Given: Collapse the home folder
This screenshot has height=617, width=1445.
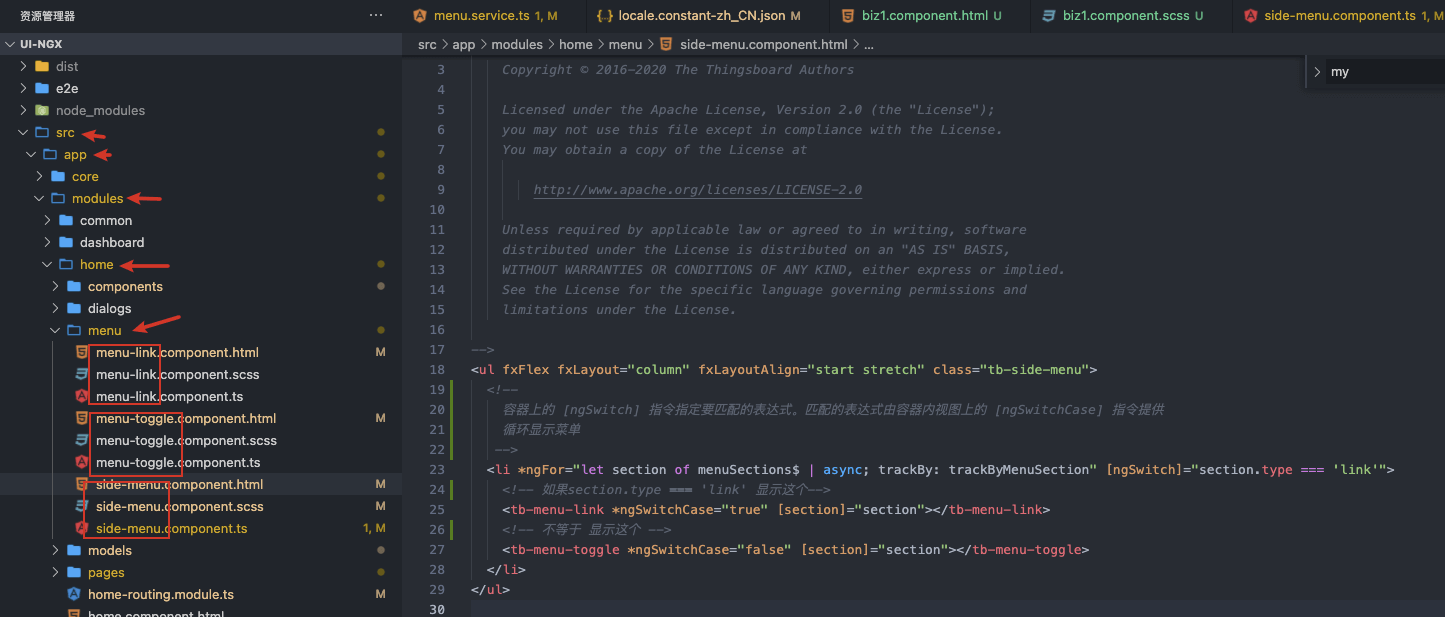Looking at the screenshot, I should (x=48, y=264).
